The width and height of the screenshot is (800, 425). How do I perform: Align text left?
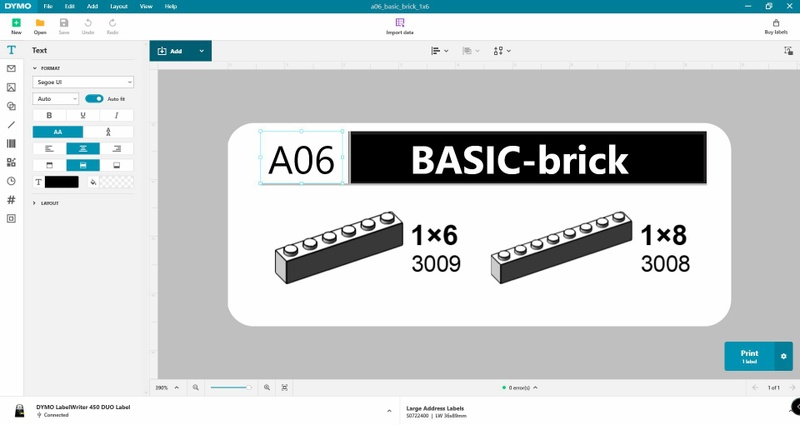click(49, 148)
